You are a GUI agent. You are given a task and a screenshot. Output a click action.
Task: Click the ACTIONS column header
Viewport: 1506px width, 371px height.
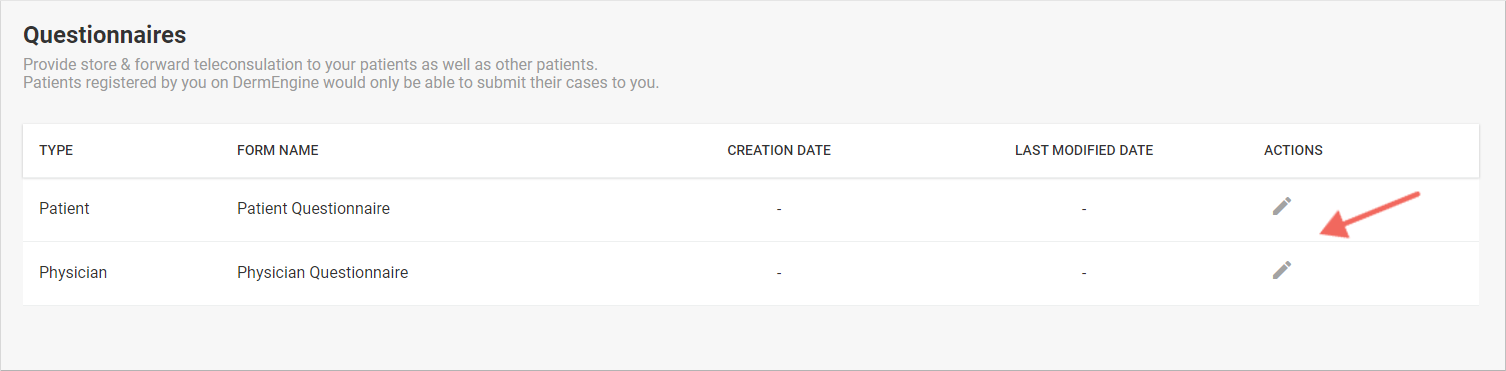(x=1293, y=151)
